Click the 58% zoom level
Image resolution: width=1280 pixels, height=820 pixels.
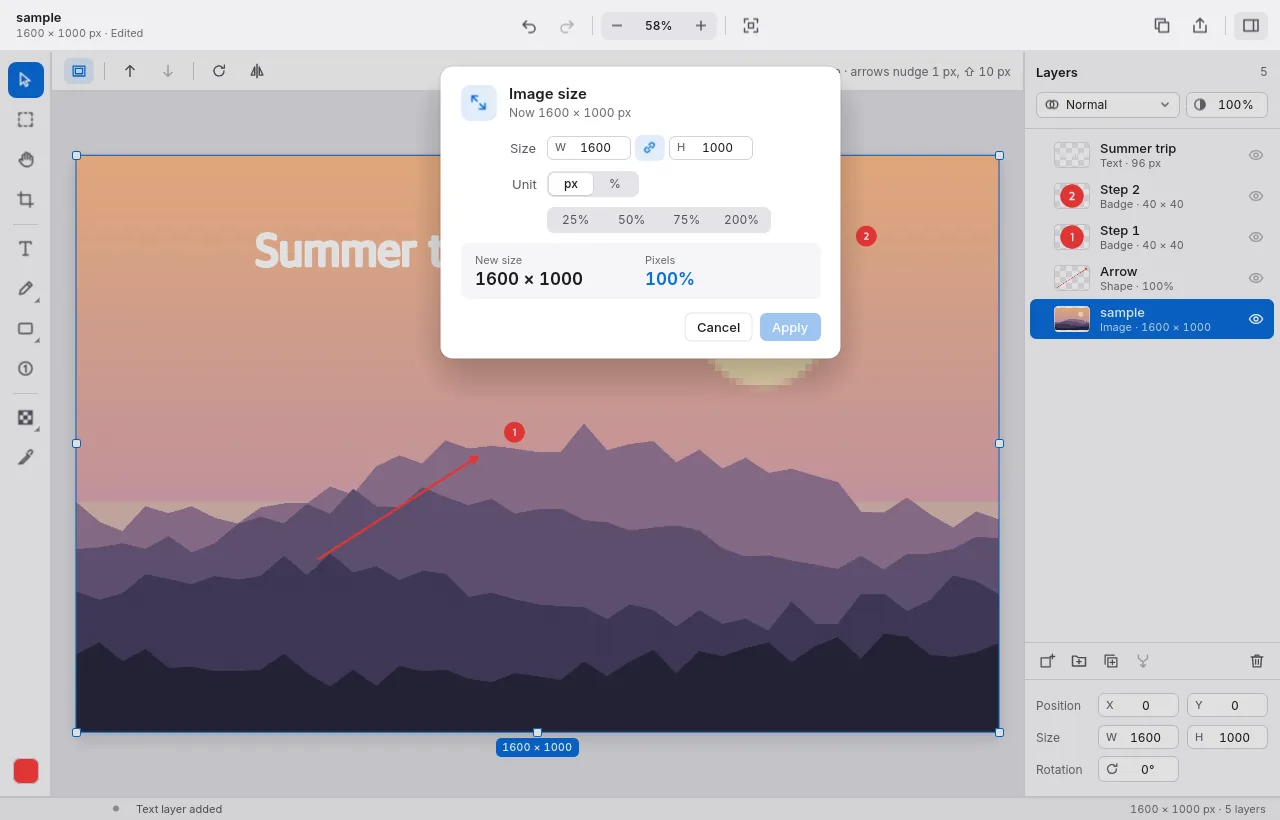[659, 26]
